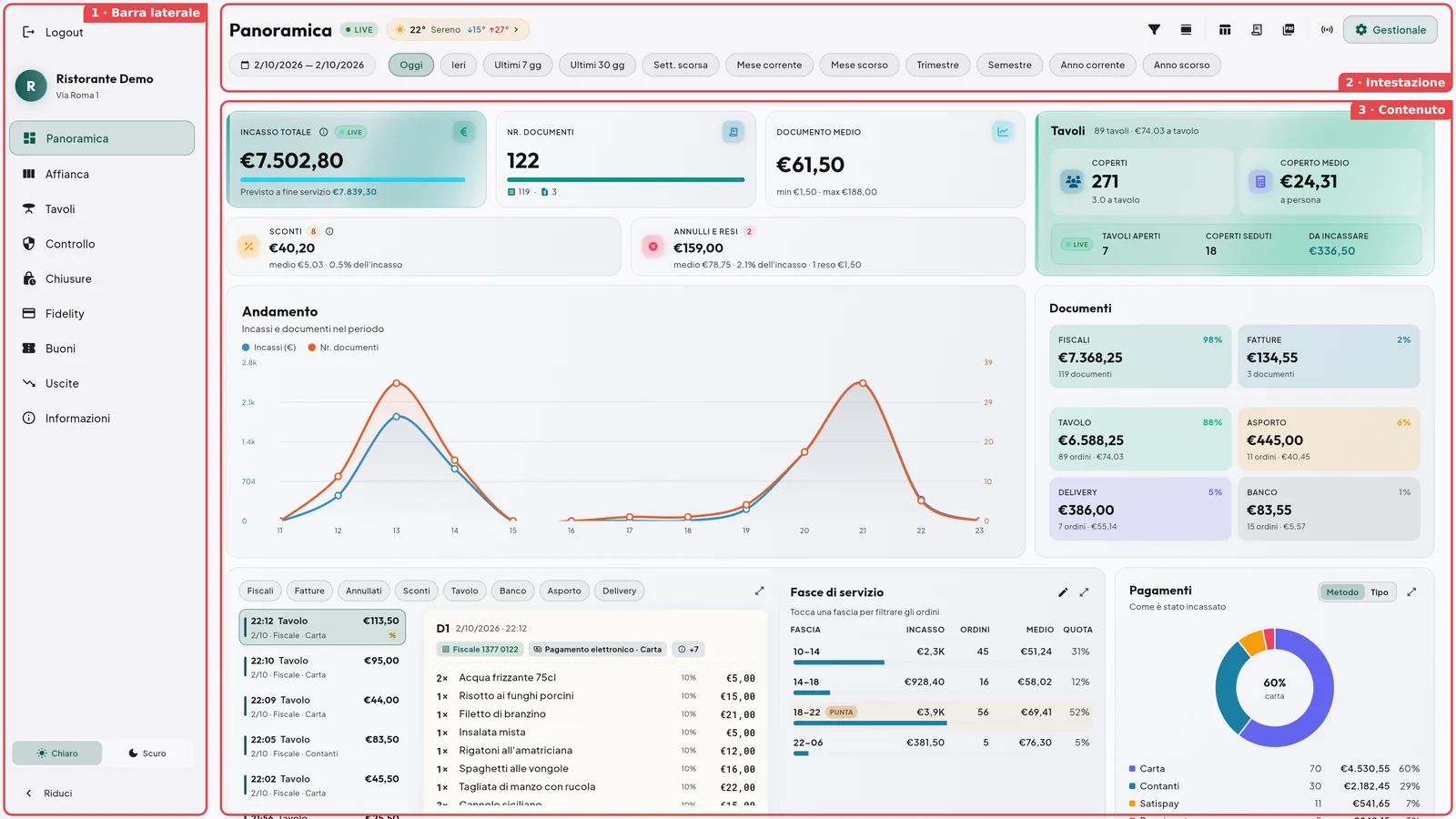Open the Delivery €386,00 card
The height and width of the screenshot is (819, 1456).
click(x=1140, y=509)
